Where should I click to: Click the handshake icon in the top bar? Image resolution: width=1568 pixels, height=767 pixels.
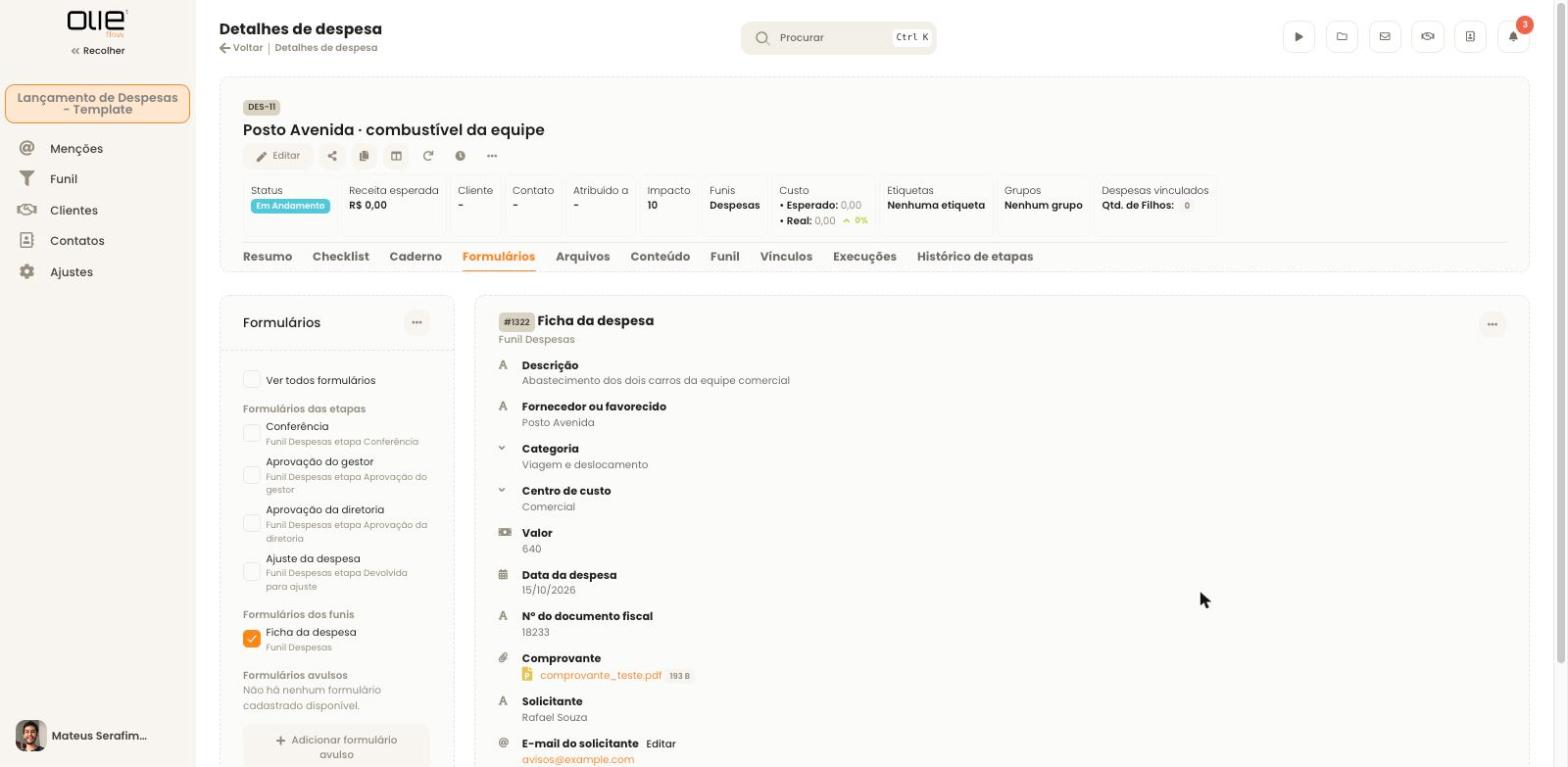1427,37
